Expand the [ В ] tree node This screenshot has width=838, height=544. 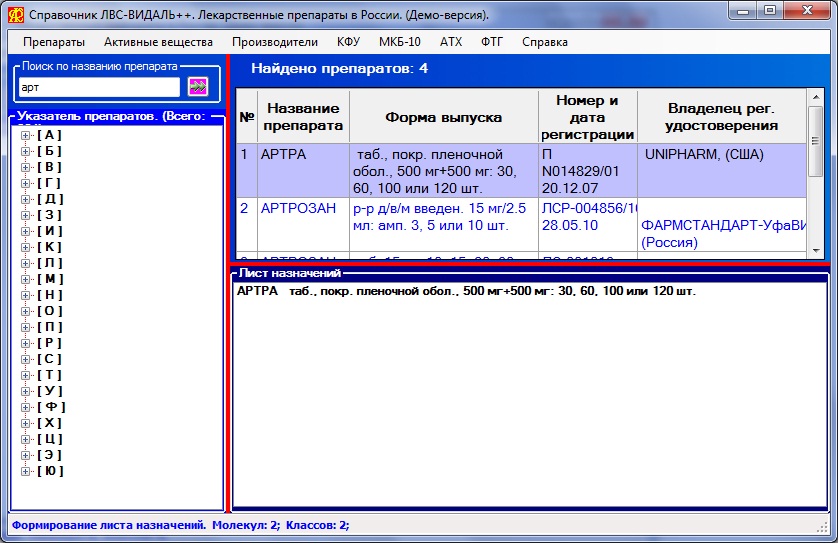[25, 168]
